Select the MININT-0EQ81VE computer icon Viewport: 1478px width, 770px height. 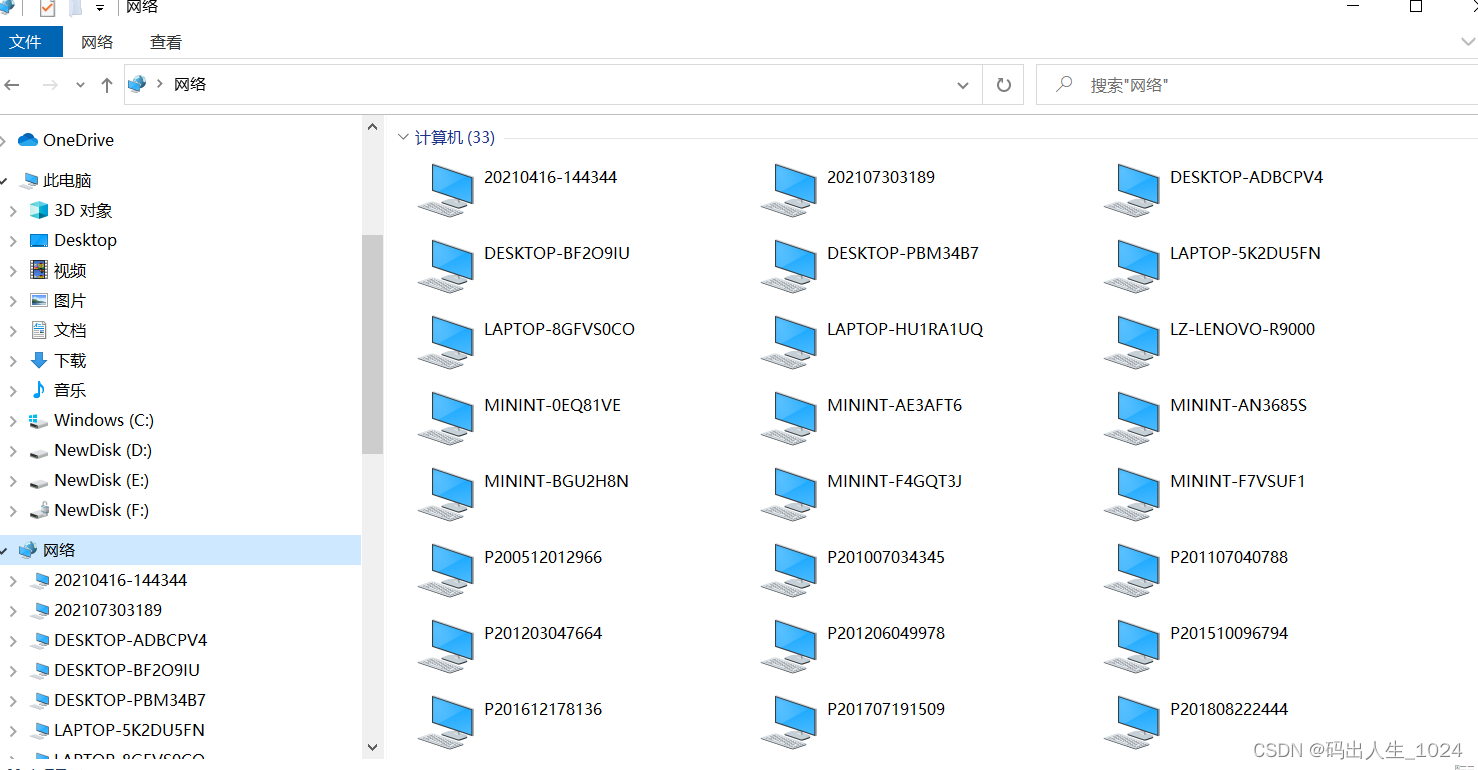446,417
